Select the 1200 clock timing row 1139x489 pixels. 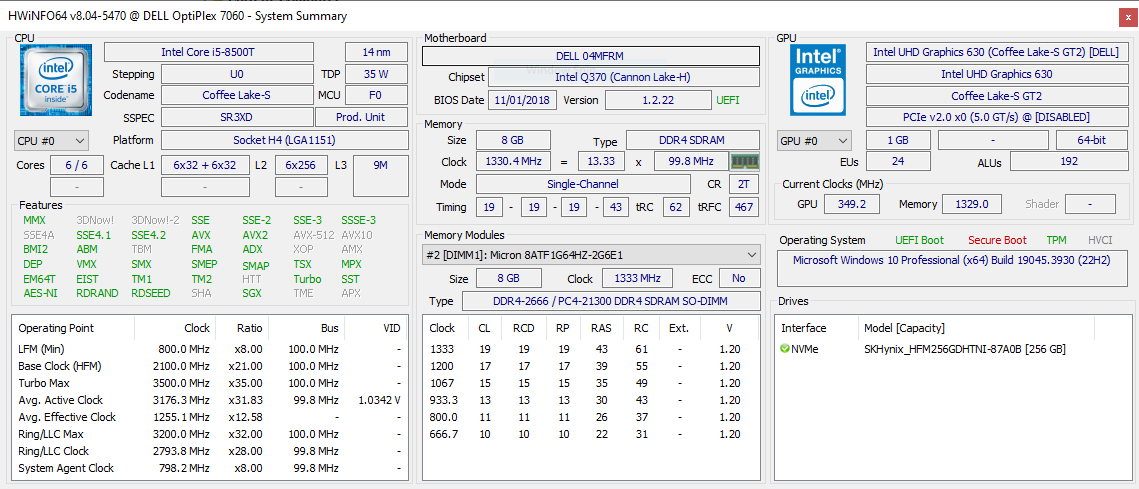tap(591, 366)
